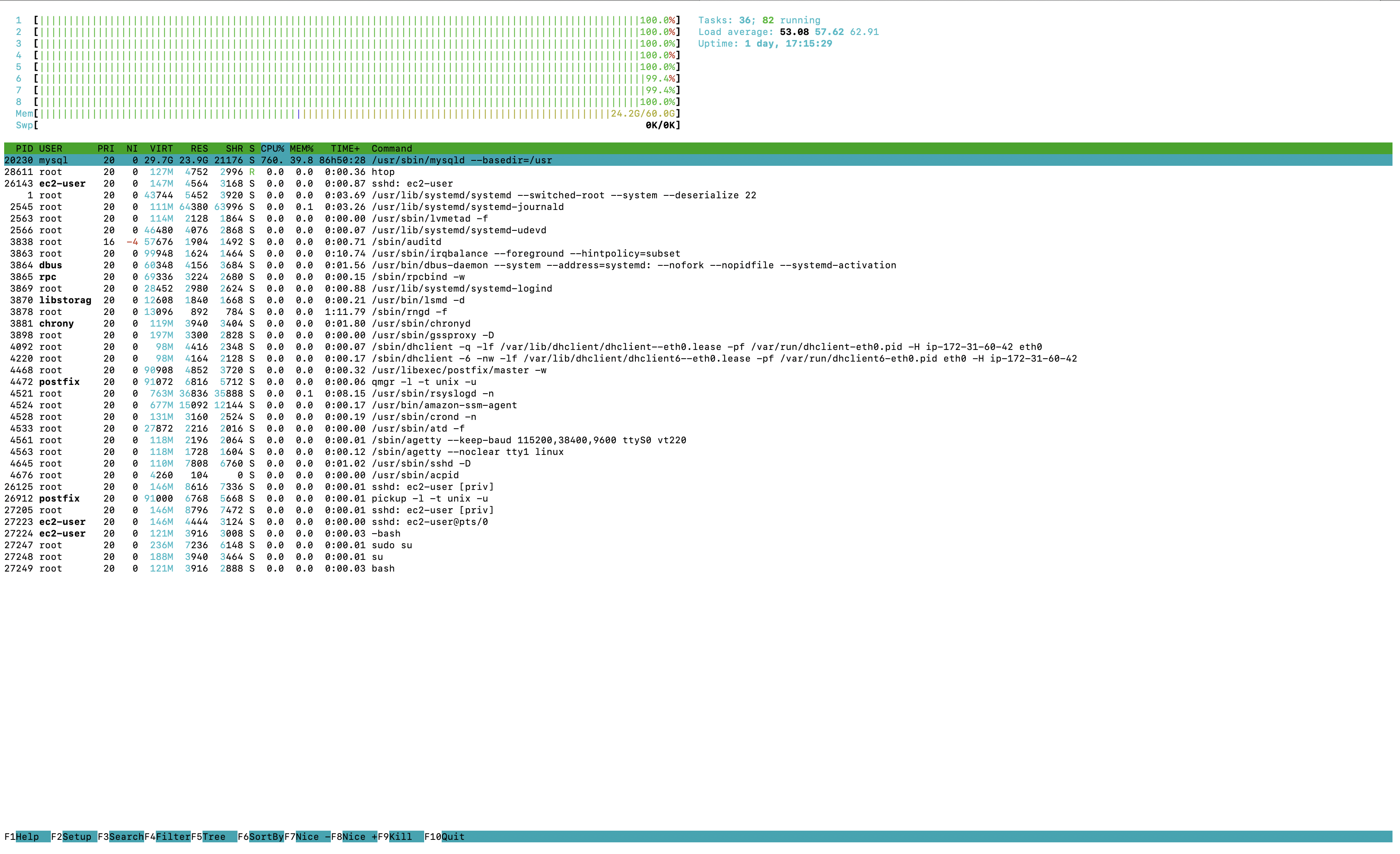The height and width of the screenshot is (854, 1400).
Task: Open F2 Setup in function bar
Action: [74, 837]
